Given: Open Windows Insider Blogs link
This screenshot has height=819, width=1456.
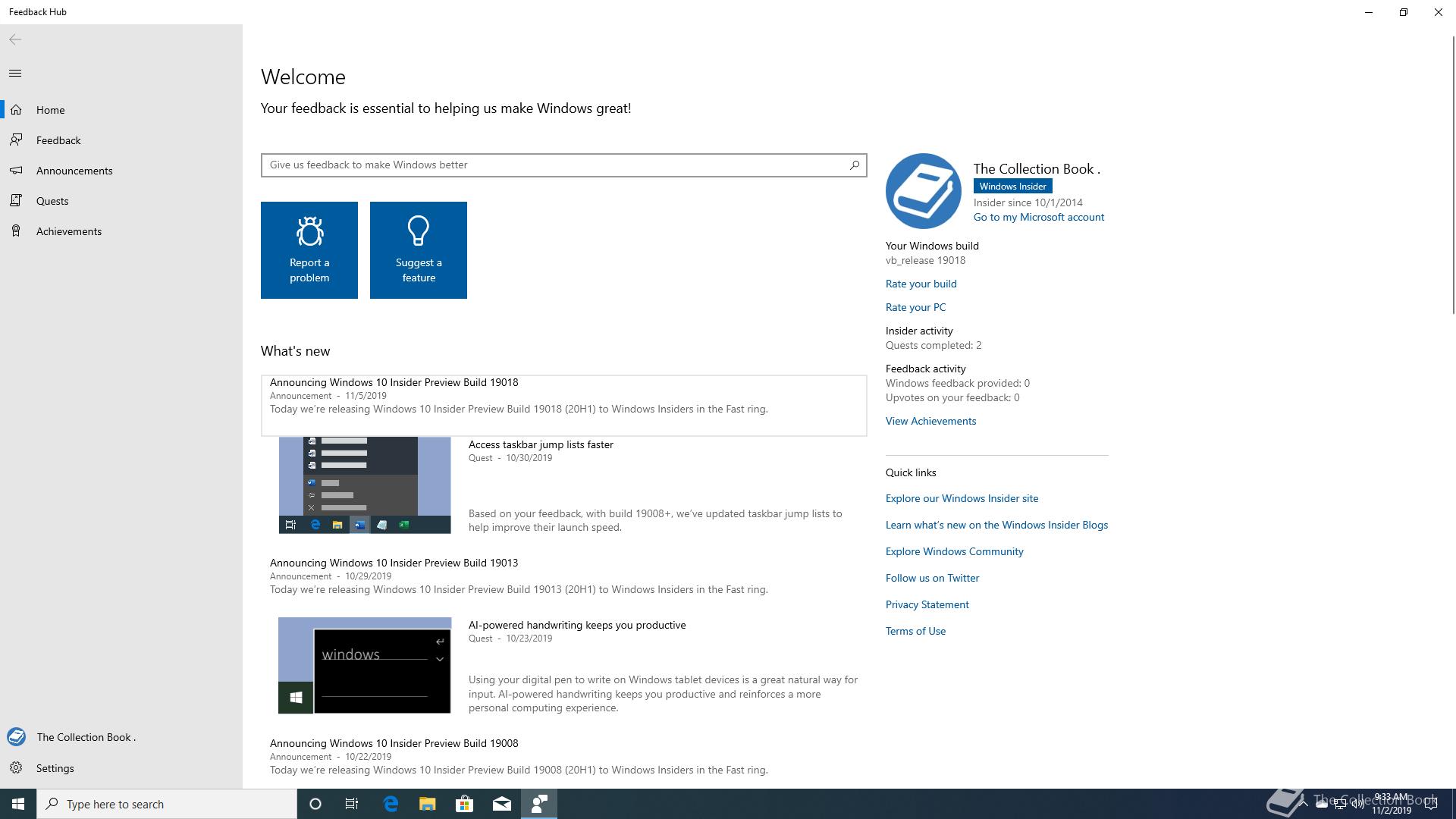Looking at the screenshot, I should 997,525.
